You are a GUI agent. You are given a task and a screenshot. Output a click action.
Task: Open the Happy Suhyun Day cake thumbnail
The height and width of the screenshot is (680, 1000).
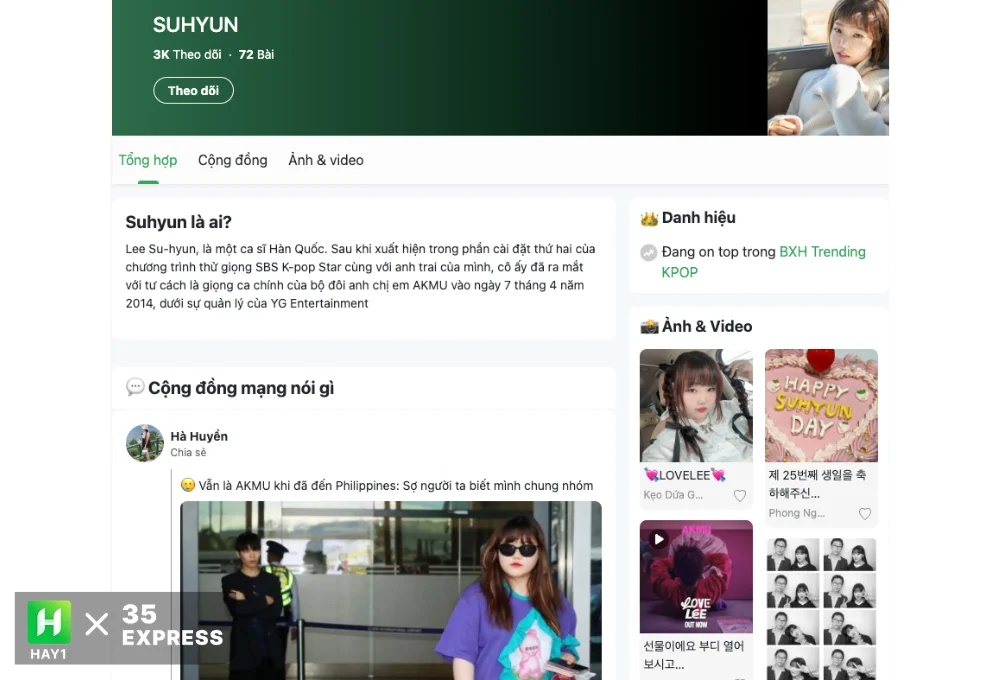click(821, 405)
